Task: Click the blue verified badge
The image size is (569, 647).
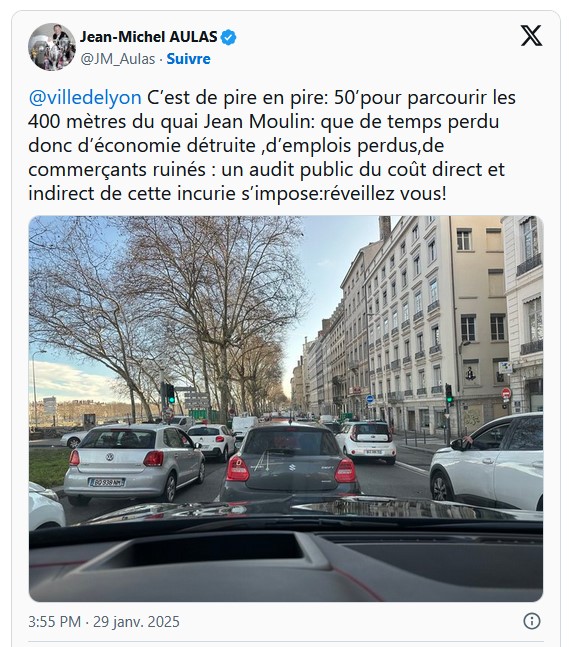Action: [x=228, y=38]
